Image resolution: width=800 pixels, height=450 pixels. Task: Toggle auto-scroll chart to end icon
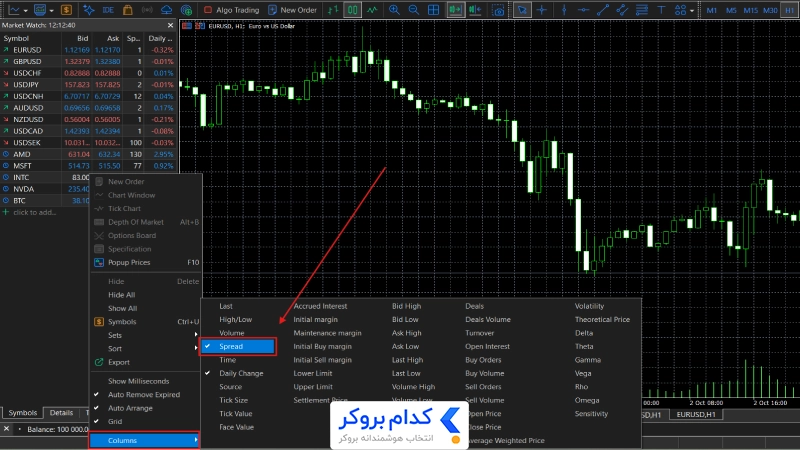(x=455, y=10)
